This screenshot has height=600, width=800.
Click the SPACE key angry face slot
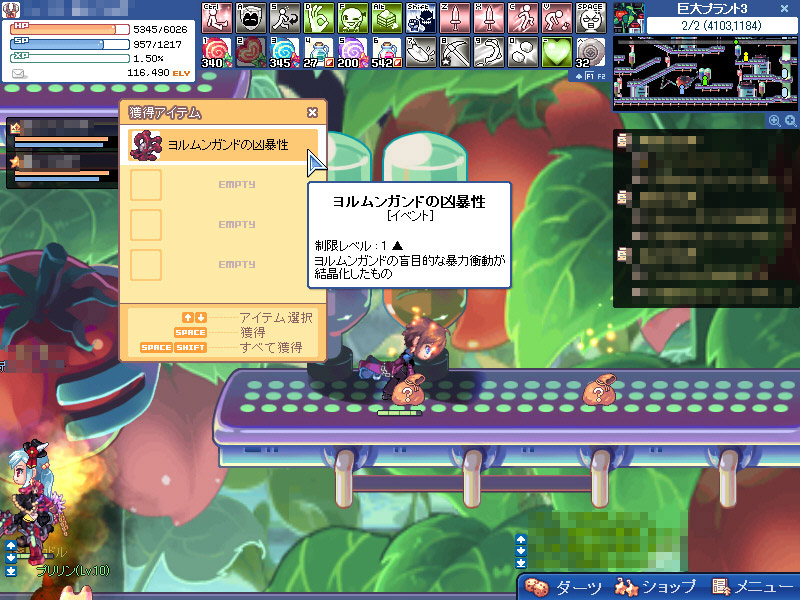pyautogui.click(x=591, y=17)
